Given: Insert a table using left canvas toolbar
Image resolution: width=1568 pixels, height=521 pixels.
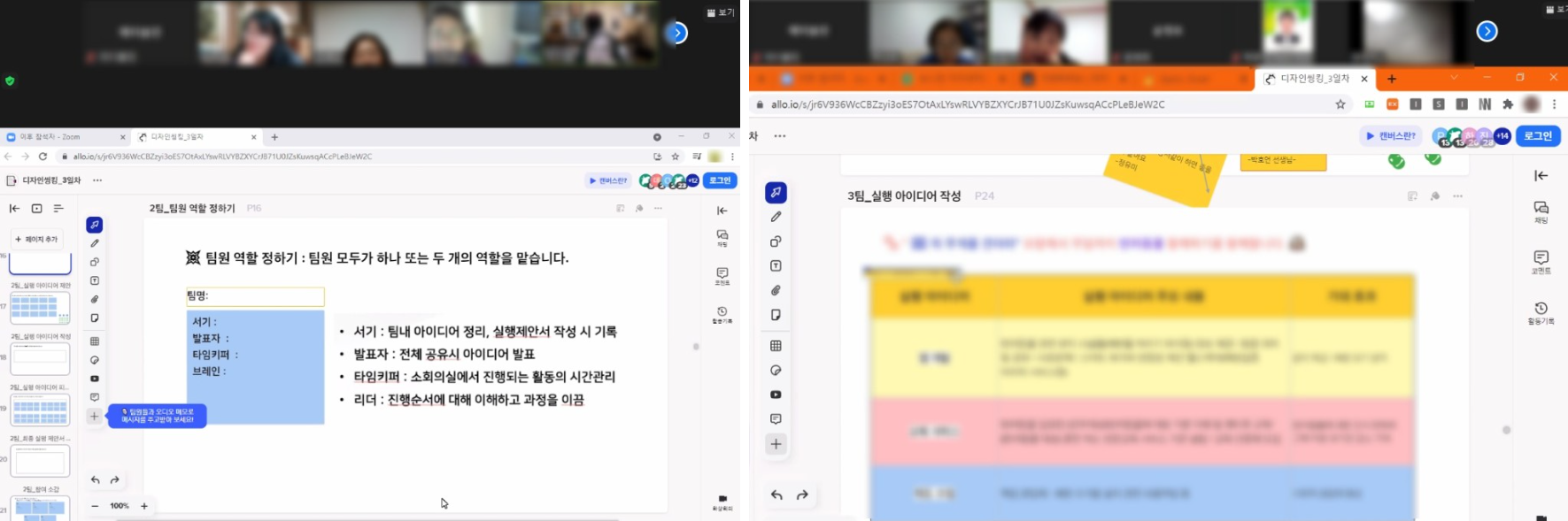Looking at the screenshot, I should (95, 341).
